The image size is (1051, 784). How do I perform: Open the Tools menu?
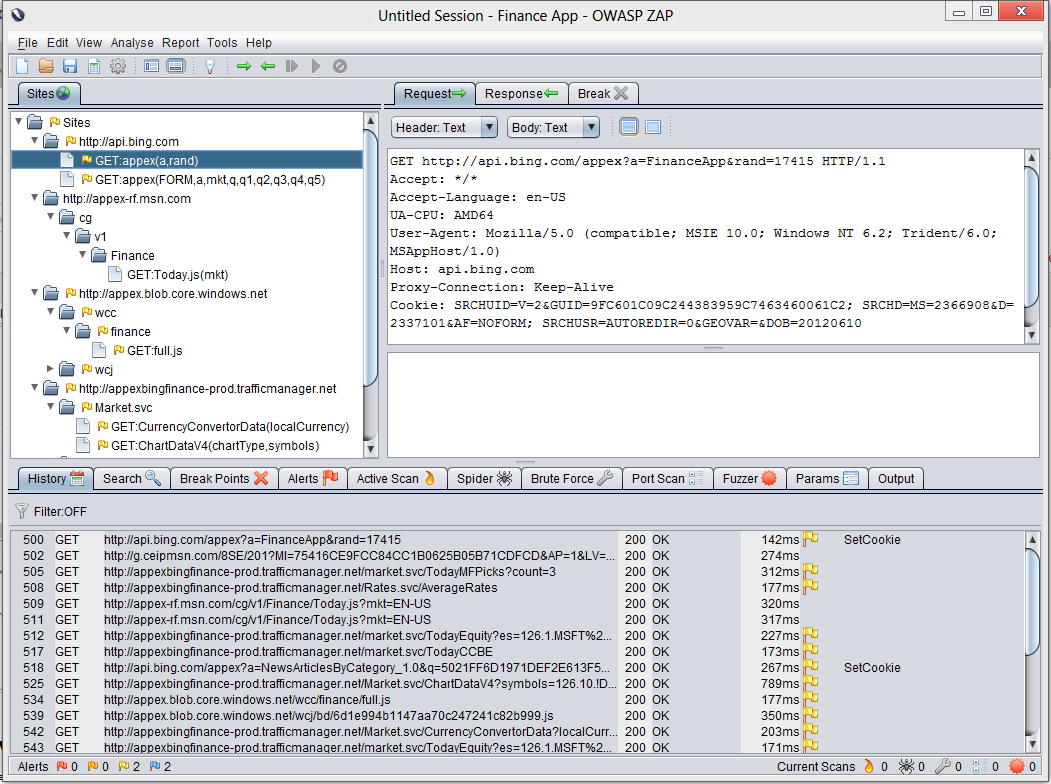222,43
